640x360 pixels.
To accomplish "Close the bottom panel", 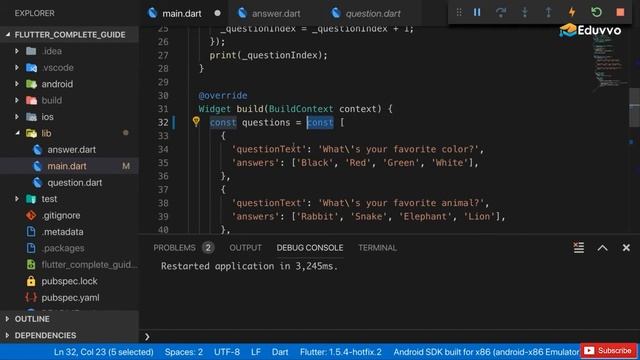I will click(x=626, y=248).
